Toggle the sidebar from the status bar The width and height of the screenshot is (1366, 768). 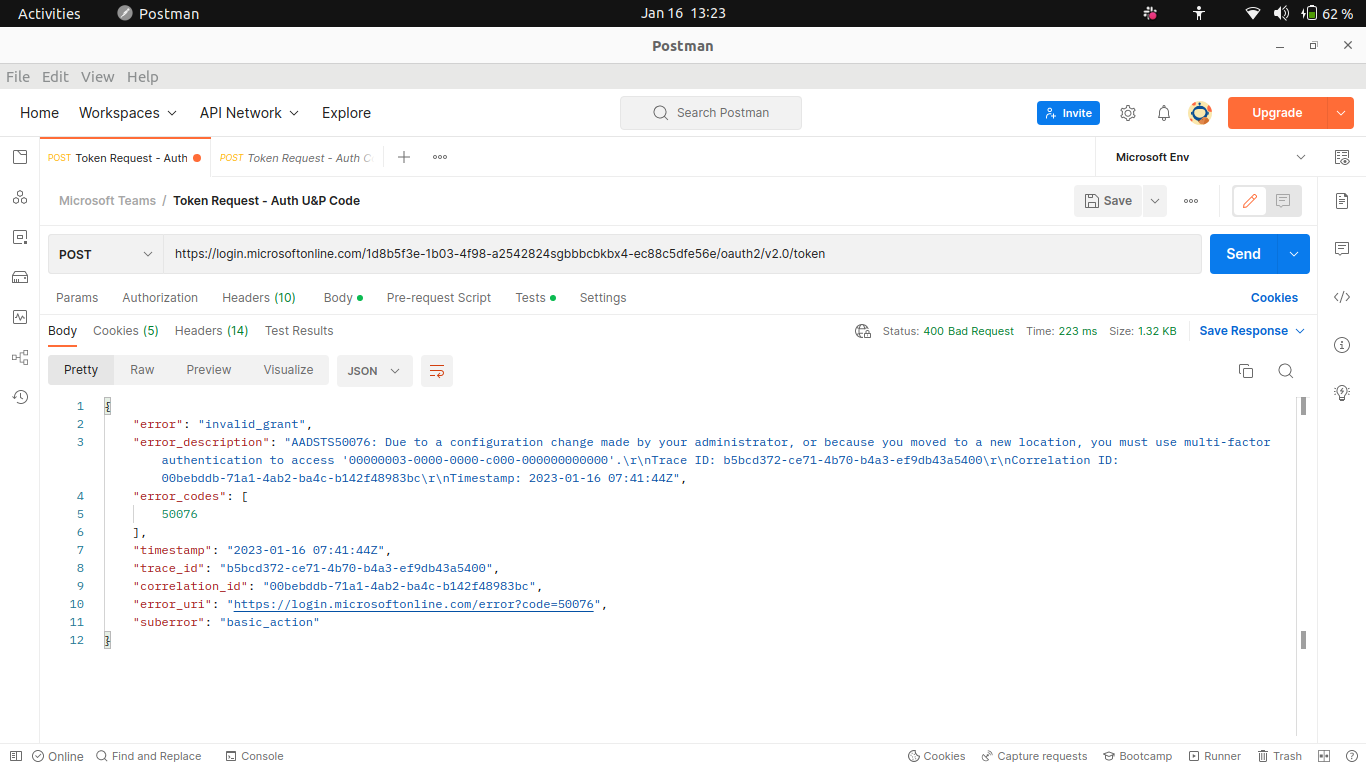tap(15, 756)
